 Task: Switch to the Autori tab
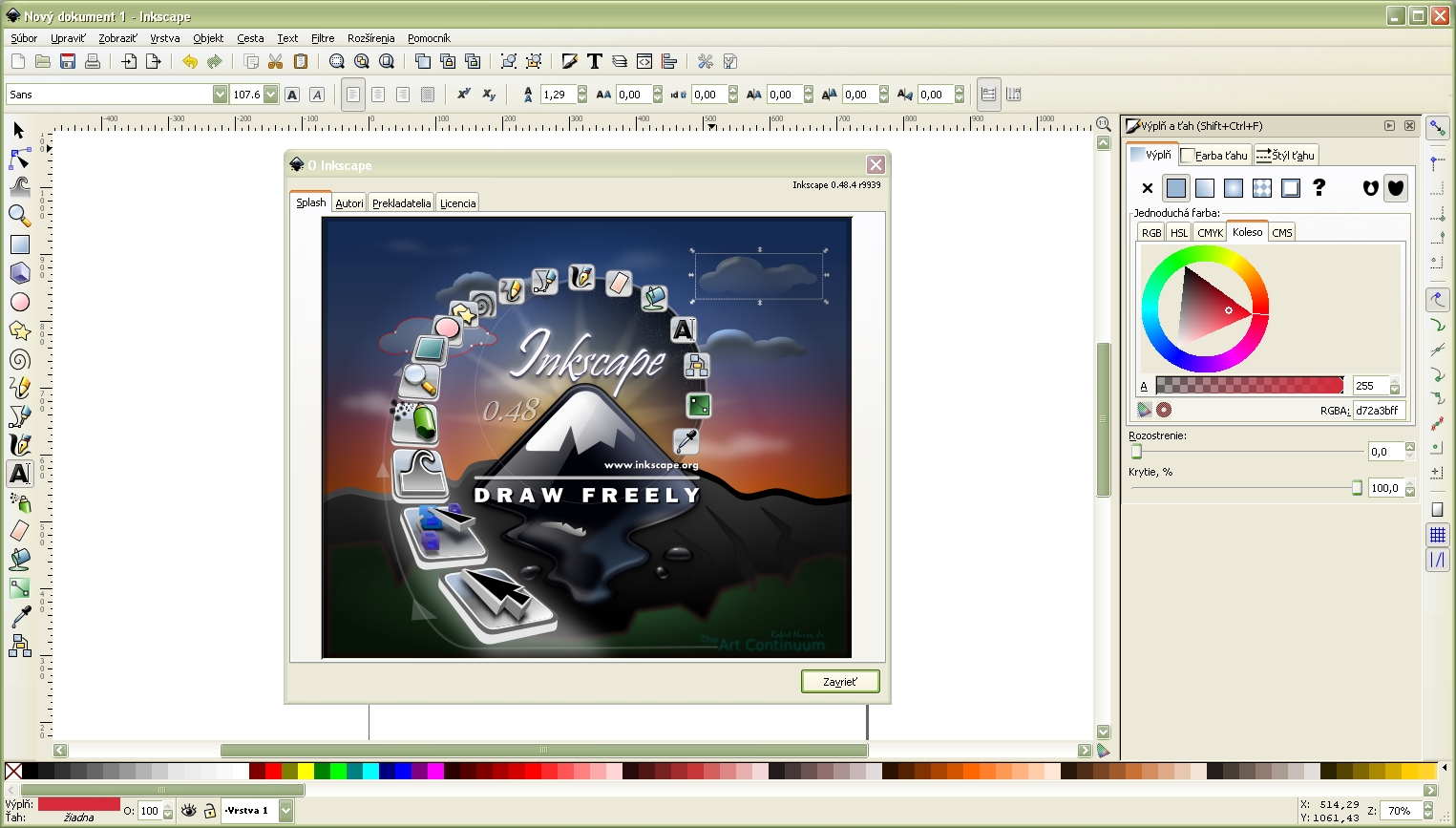click(x=349, y=203)
